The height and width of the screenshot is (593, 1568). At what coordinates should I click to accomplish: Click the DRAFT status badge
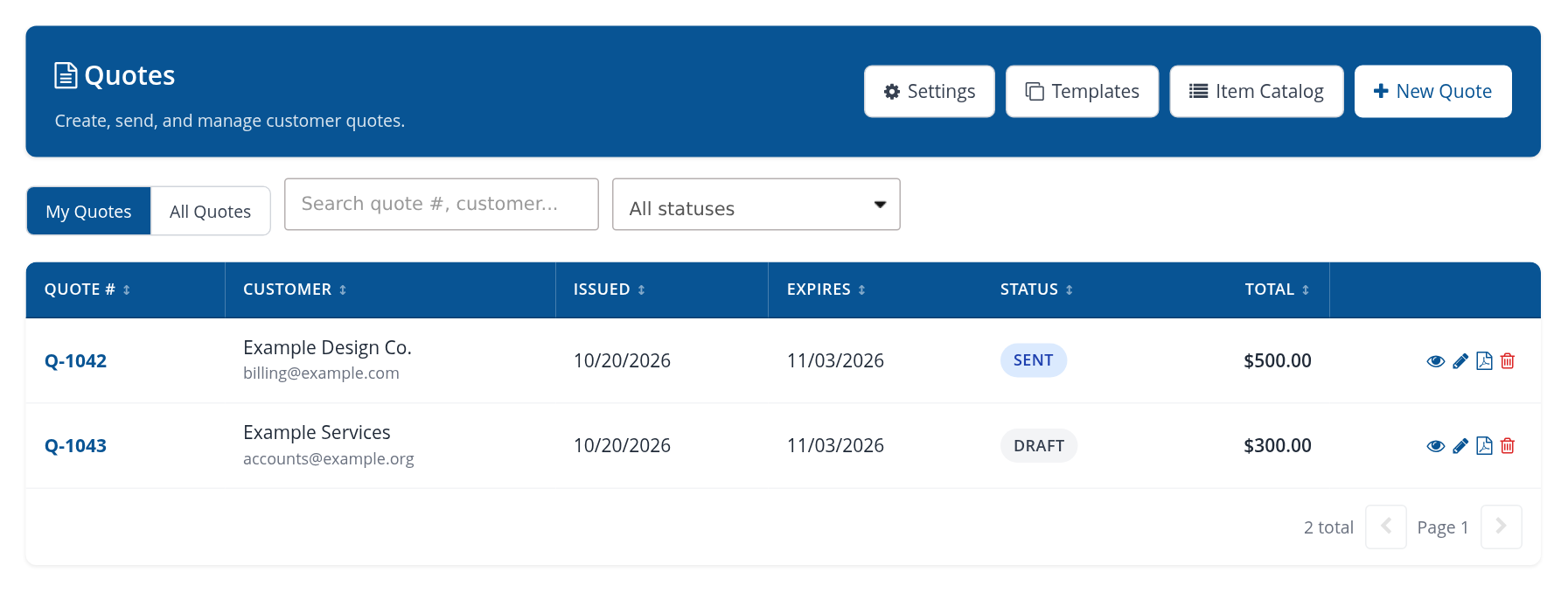point(1039,445)
